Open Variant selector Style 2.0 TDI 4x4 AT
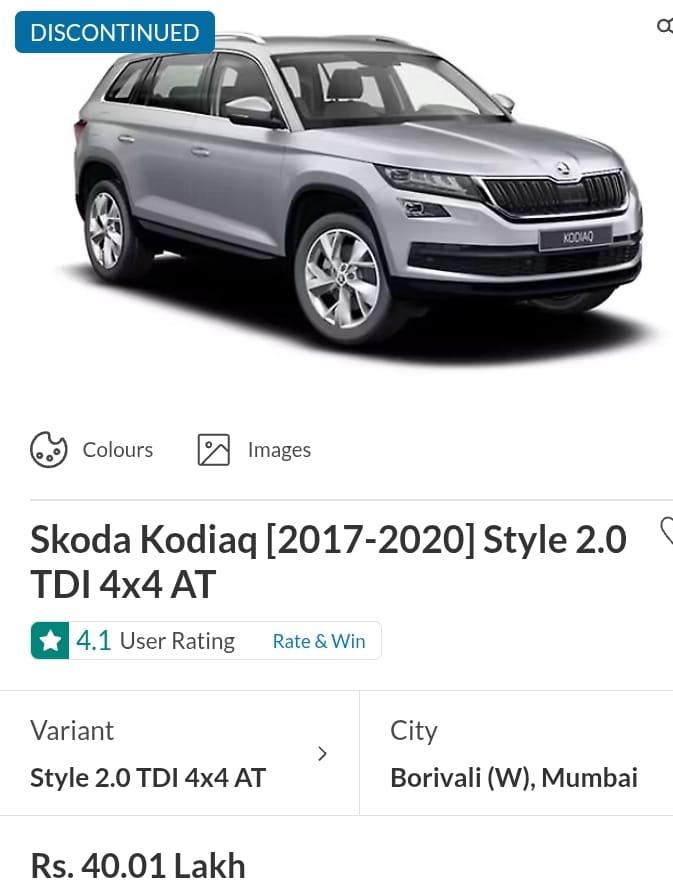Screen dimensions: 673x894 [x=180, y=753]
